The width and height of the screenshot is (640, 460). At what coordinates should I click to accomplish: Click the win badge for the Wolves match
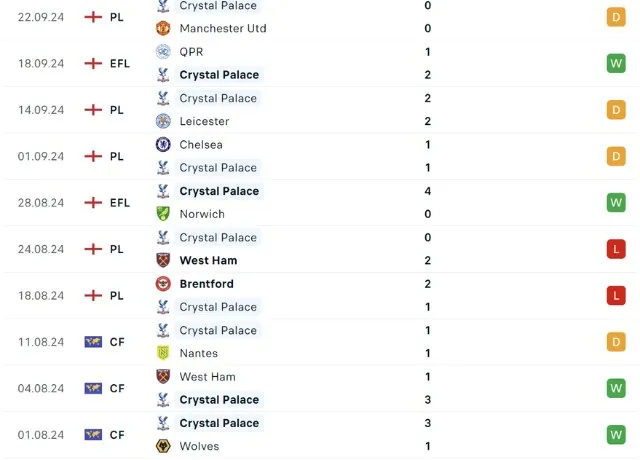pyautogui.click(x=616, y=435)
